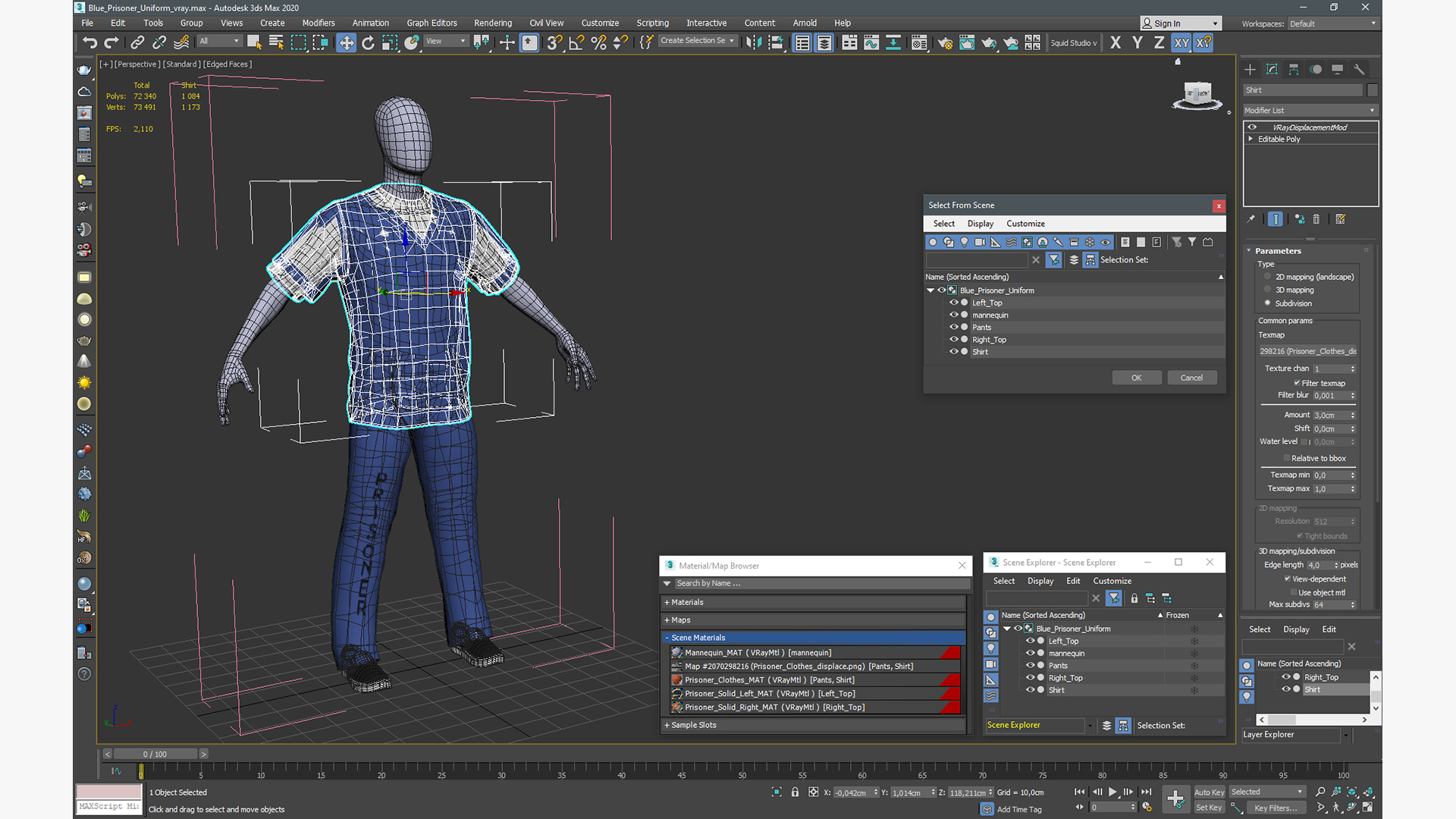Enable the Relative to bbox checkbox
1456x819 pixels.
pyautogui.click(x=1287, y=458)
